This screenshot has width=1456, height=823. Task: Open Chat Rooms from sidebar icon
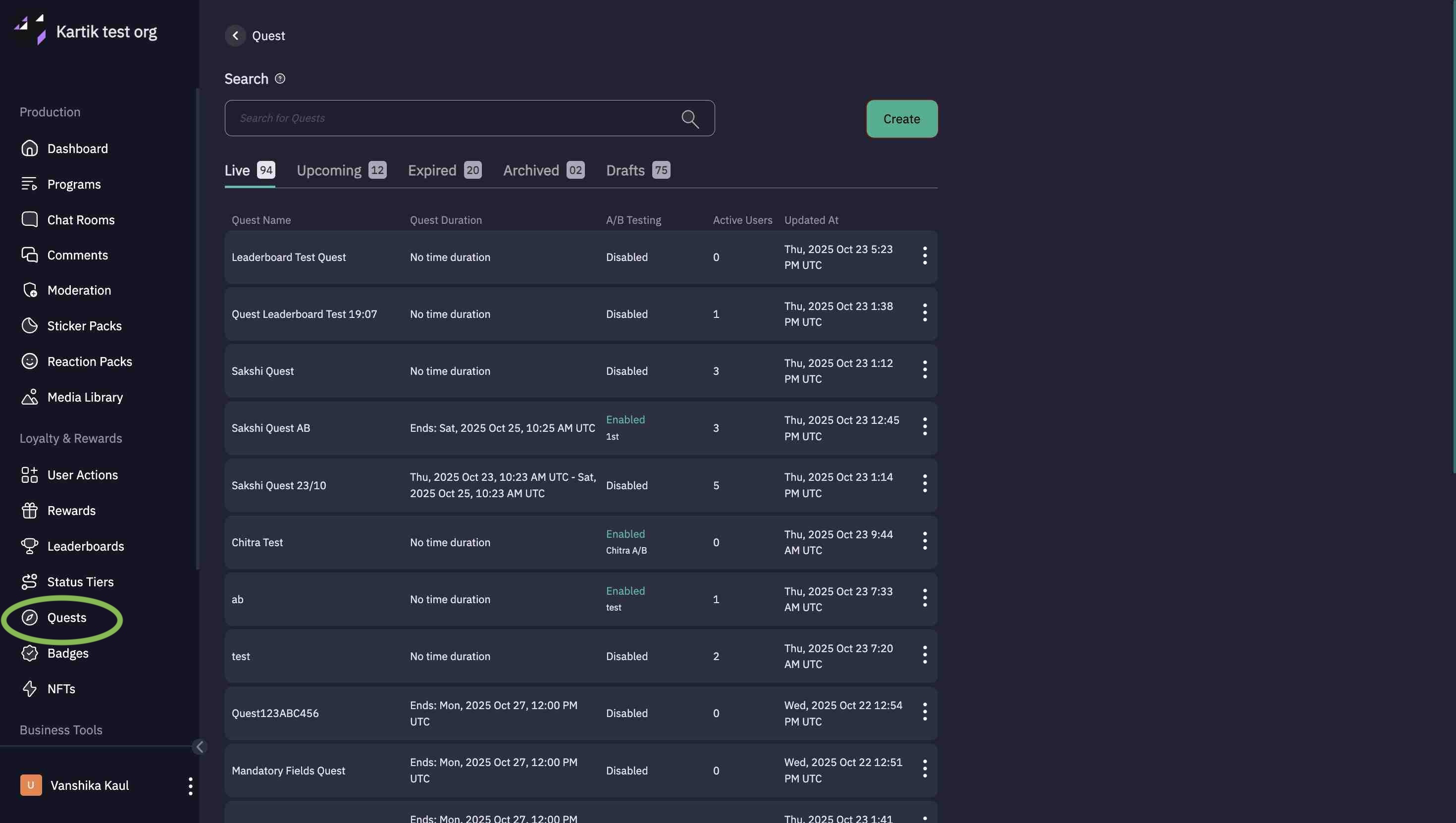pyautogui.click(x=29, y=219)
